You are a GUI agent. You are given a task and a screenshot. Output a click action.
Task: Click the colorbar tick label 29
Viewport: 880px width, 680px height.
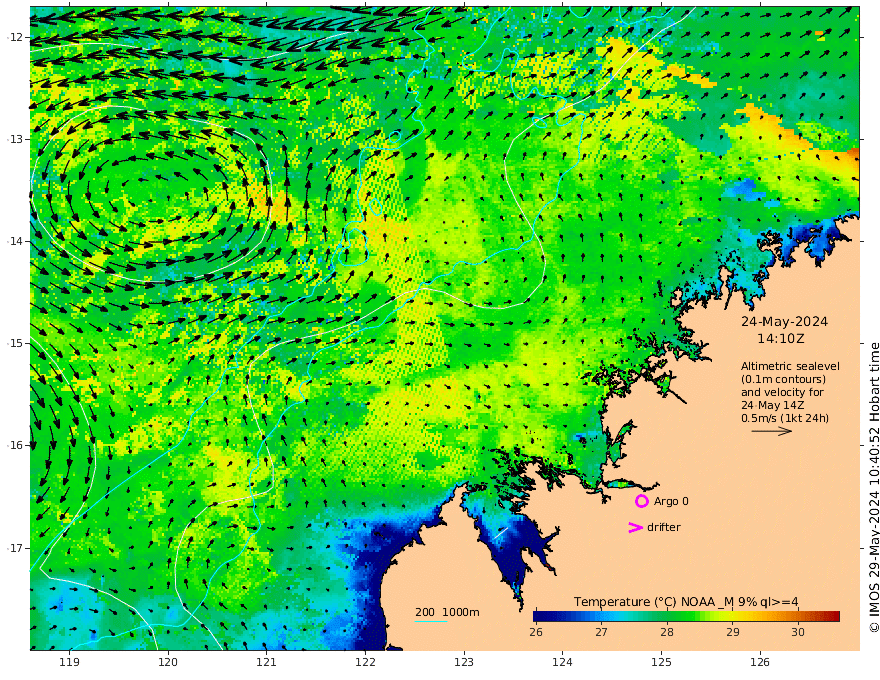732,632
